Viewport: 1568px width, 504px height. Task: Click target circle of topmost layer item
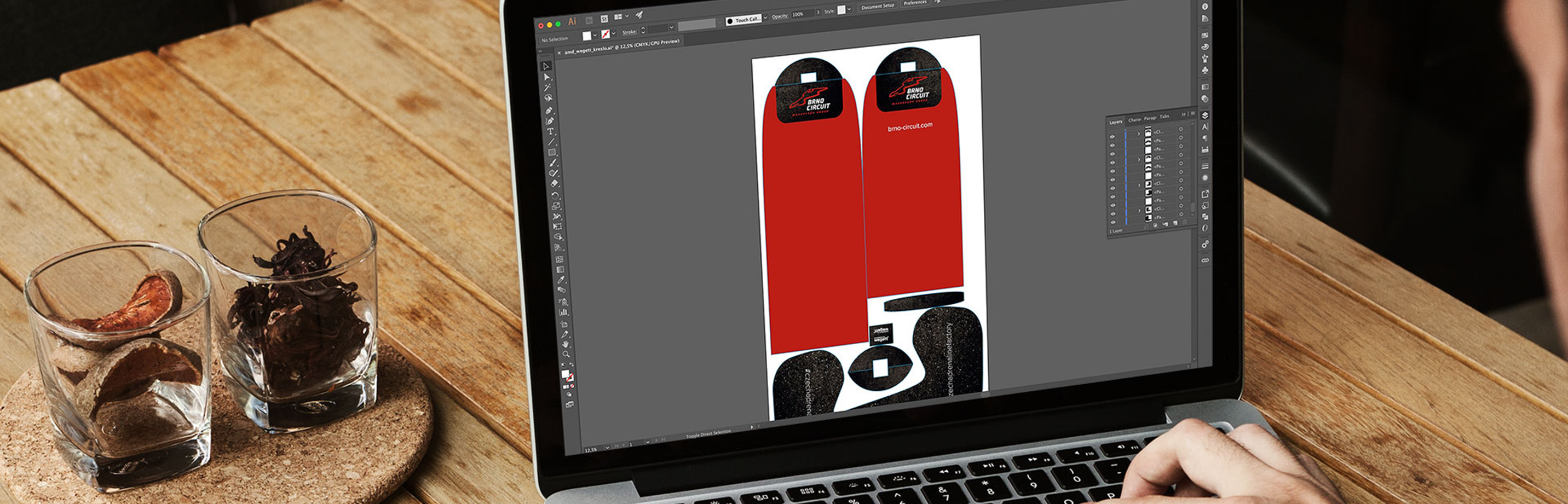1181,129
